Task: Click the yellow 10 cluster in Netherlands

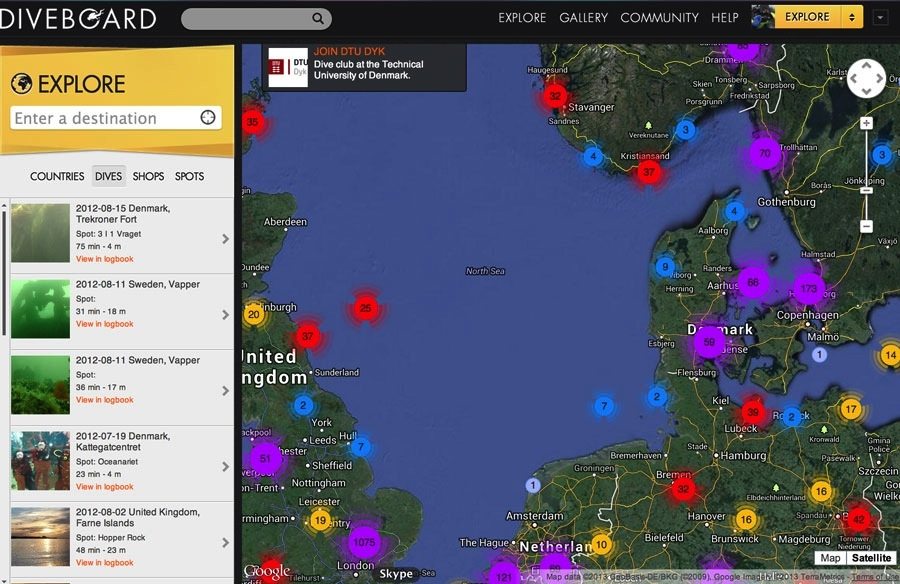Action: pos(601,544)
